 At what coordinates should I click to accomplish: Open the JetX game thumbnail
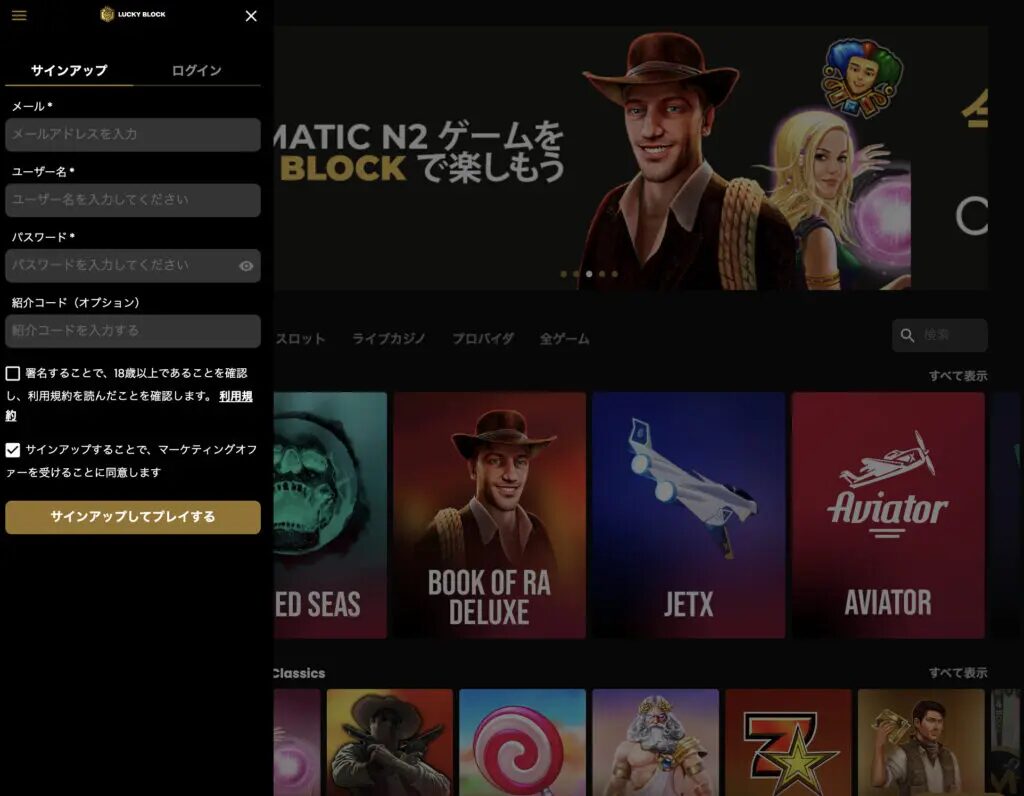point(688,515)
